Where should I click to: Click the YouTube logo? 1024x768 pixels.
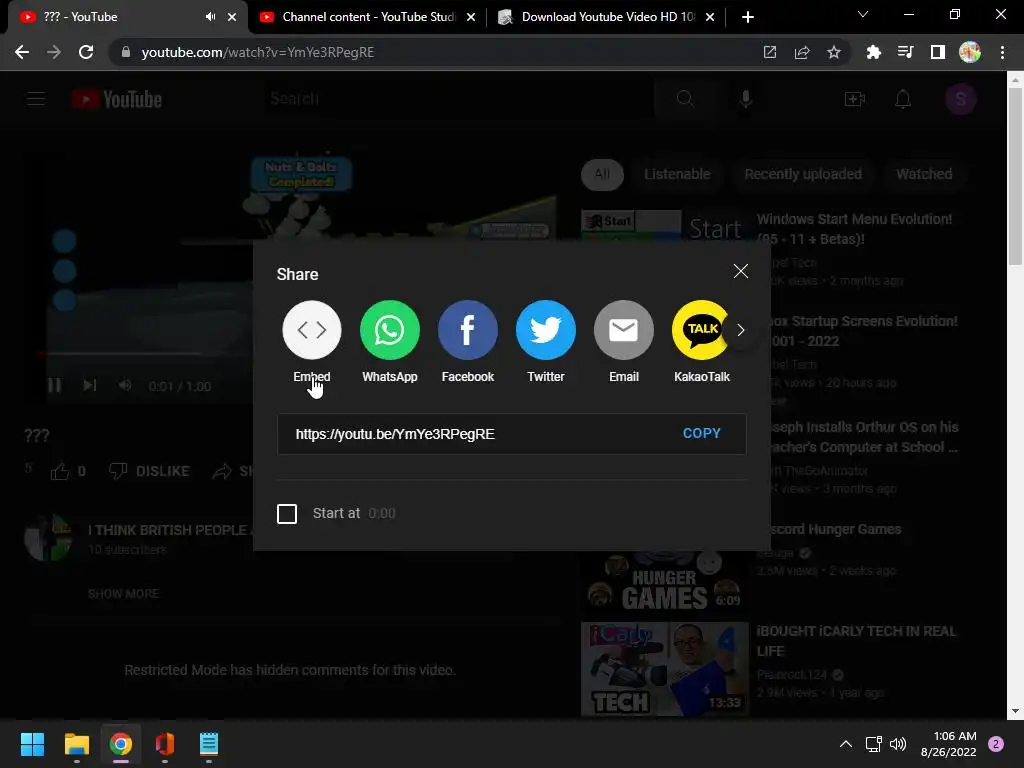click(x=117, y=99)
